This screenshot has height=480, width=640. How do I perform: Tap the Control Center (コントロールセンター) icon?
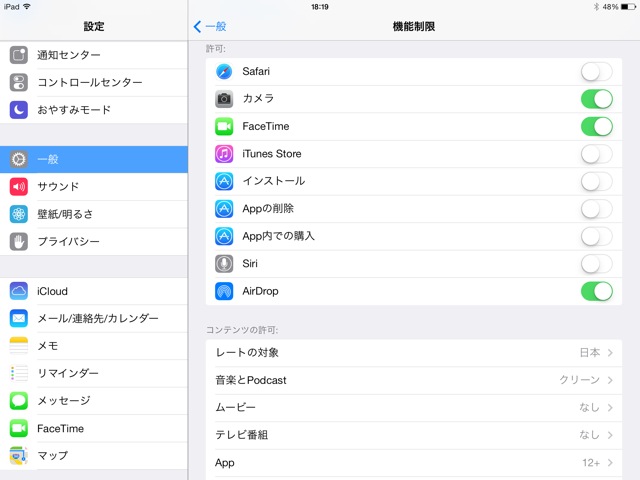(19, 82)
